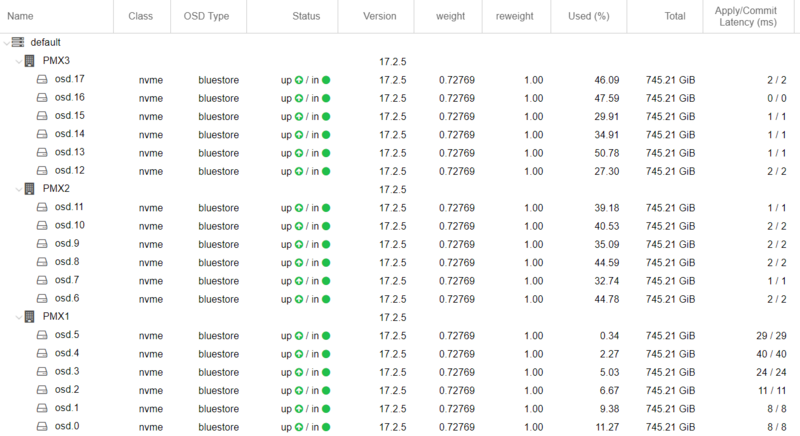This screenshot has width=800, height=436.
Task: Select the PMX2 host label
Action: click(56, 189)
